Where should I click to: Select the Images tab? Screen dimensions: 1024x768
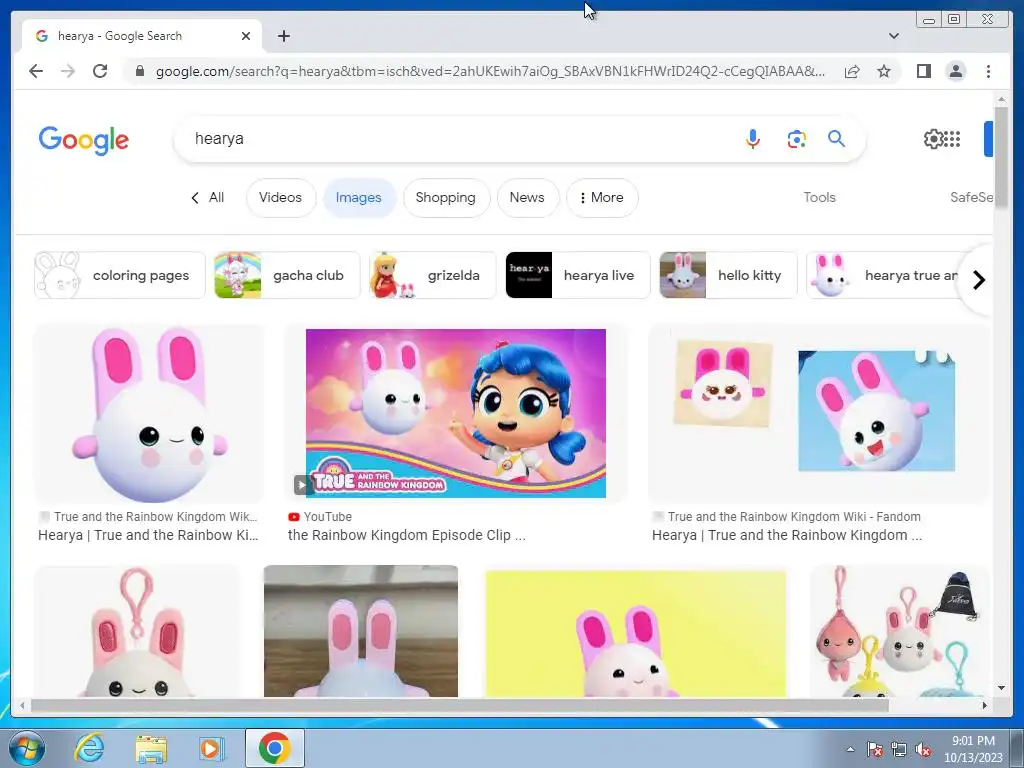pos(359,197)
